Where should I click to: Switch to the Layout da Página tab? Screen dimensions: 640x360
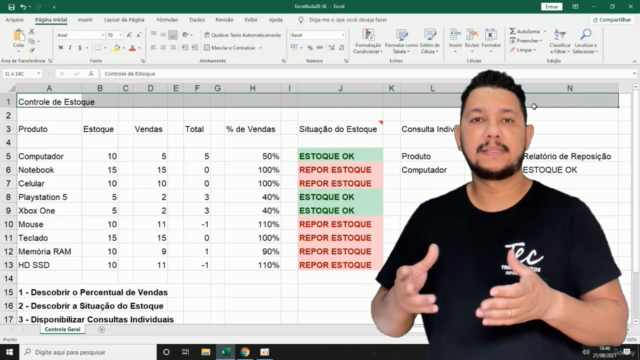click(124, 20)
